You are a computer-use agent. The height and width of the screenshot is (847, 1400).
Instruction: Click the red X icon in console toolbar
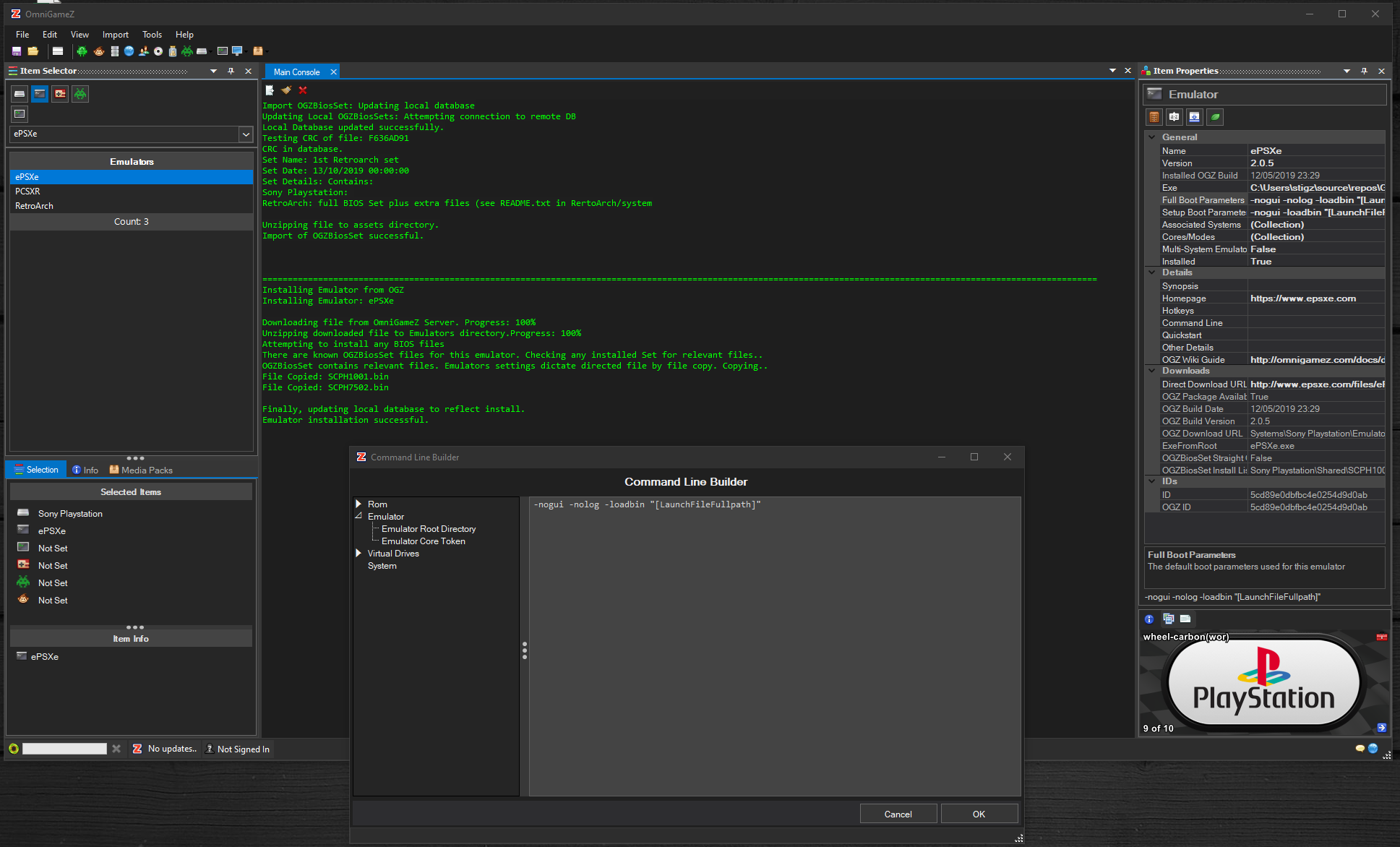click(303, 90)
